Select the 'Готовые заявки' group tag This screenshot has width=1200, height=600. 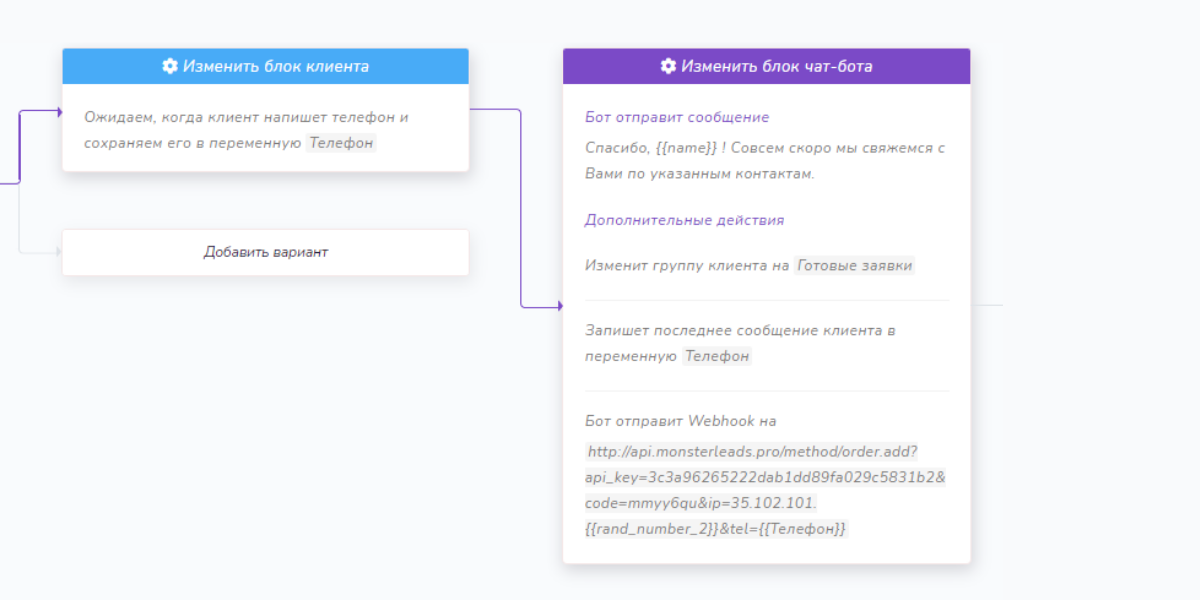click(x=854, y=266)
